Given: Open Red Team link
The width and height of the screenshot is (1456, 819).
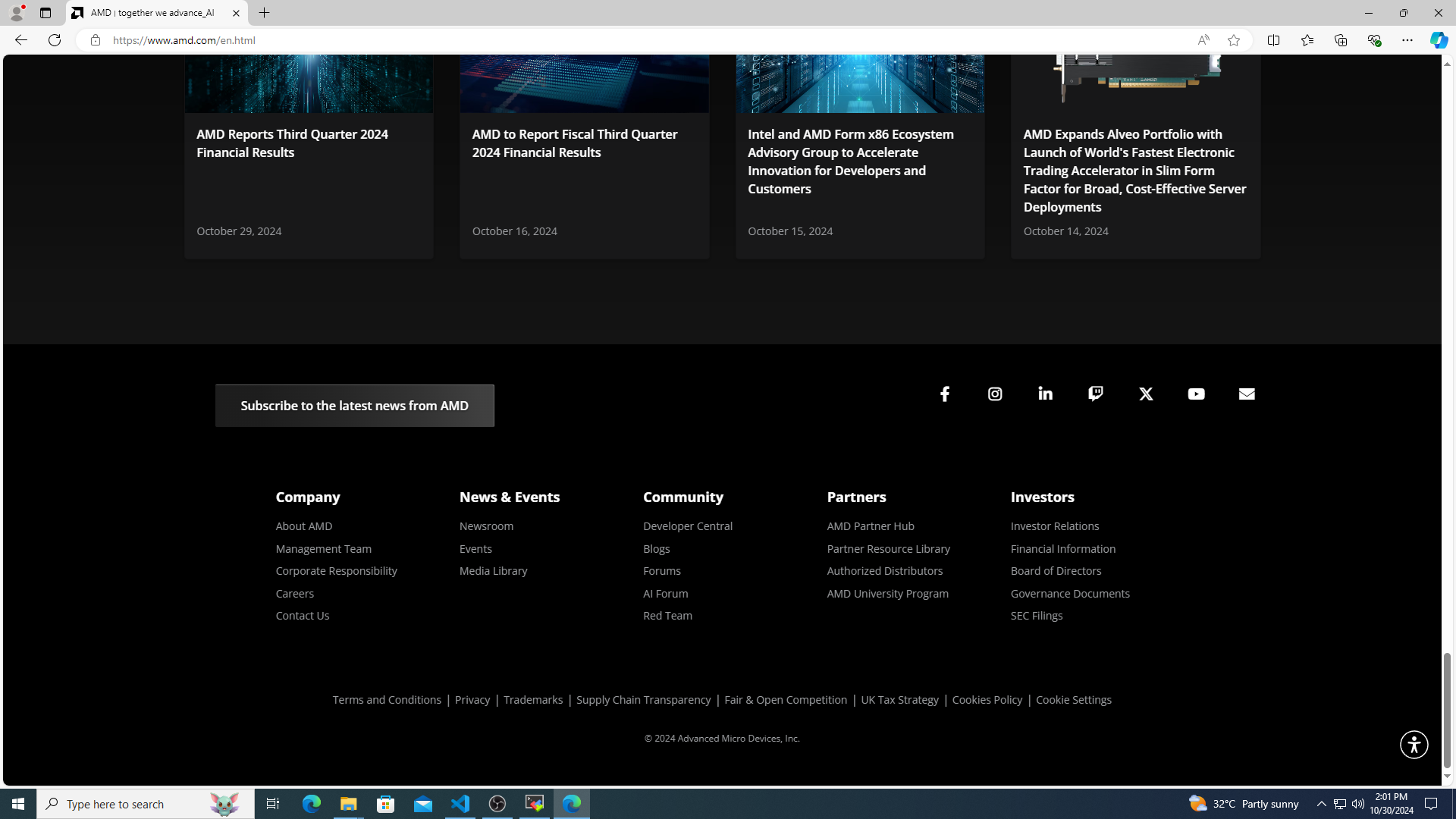Looking at the screenshot, I should [667, 616].
